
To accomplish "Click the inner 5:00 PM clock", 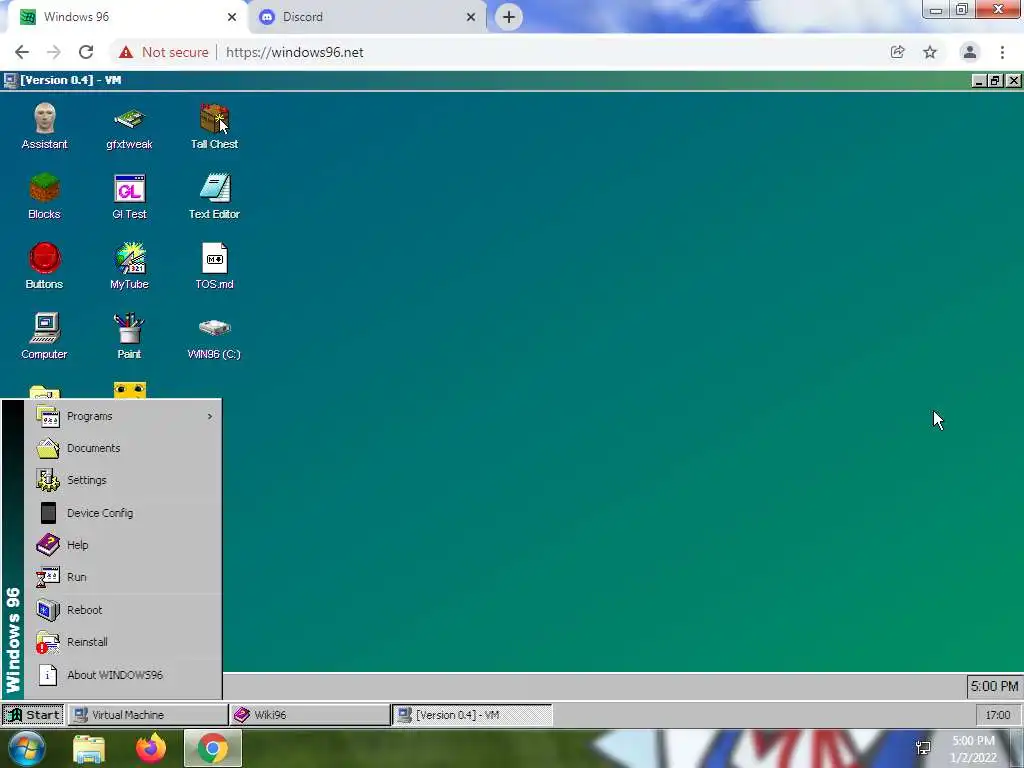I will pyautogui.click(x=993, y=686).
